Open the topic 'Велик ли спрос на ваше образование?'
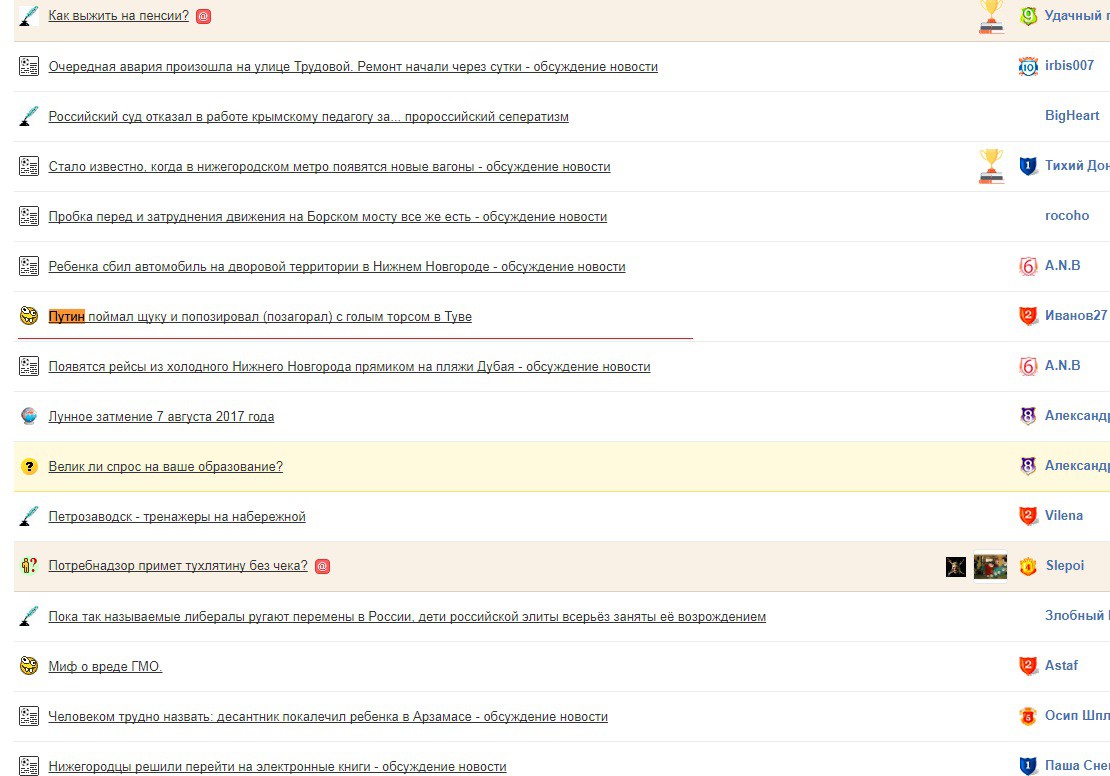1110x776 pixels. coord(166,467)
